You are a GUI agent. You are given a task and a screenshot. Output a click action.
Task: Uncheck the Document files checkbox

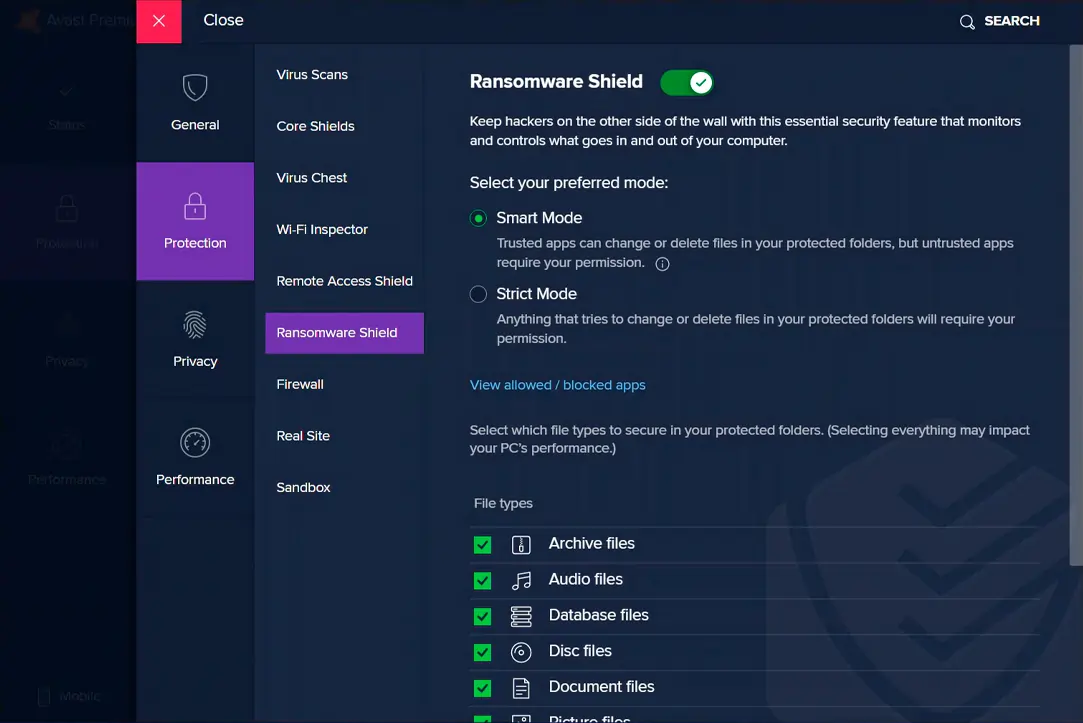[x=482, y=688]
